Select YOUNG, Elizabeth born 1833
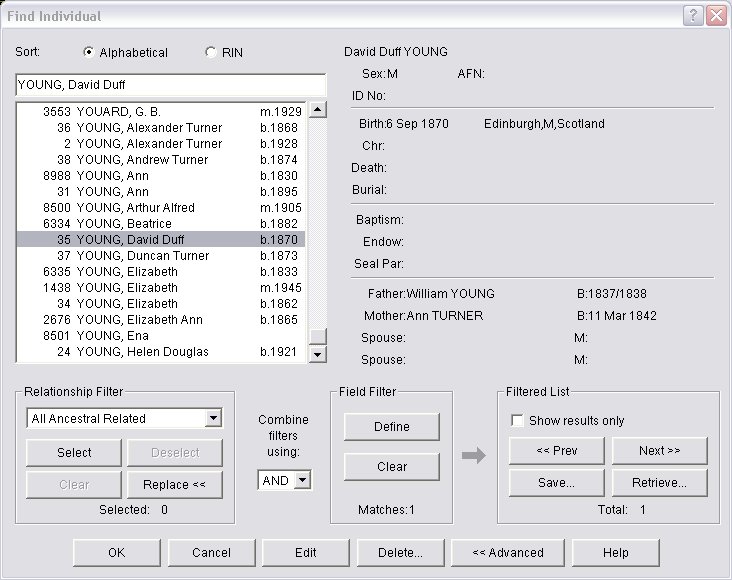The image size is (732, 580). [x=161, y=271]
